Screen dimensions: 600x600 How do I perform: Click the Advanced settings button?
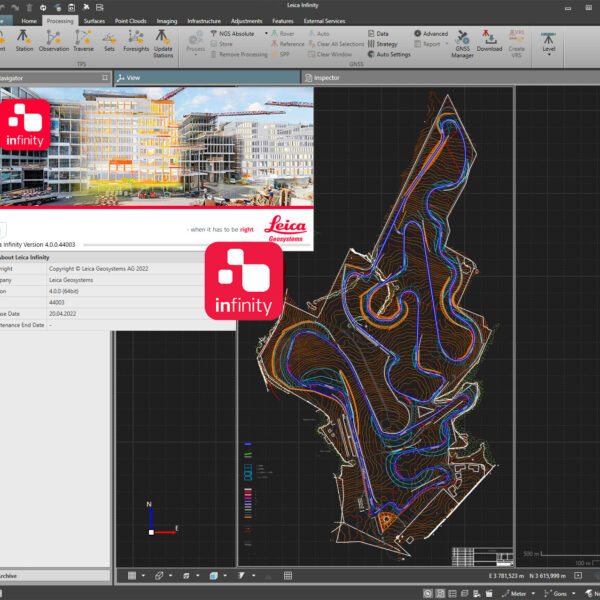click(x=431, y=34)
